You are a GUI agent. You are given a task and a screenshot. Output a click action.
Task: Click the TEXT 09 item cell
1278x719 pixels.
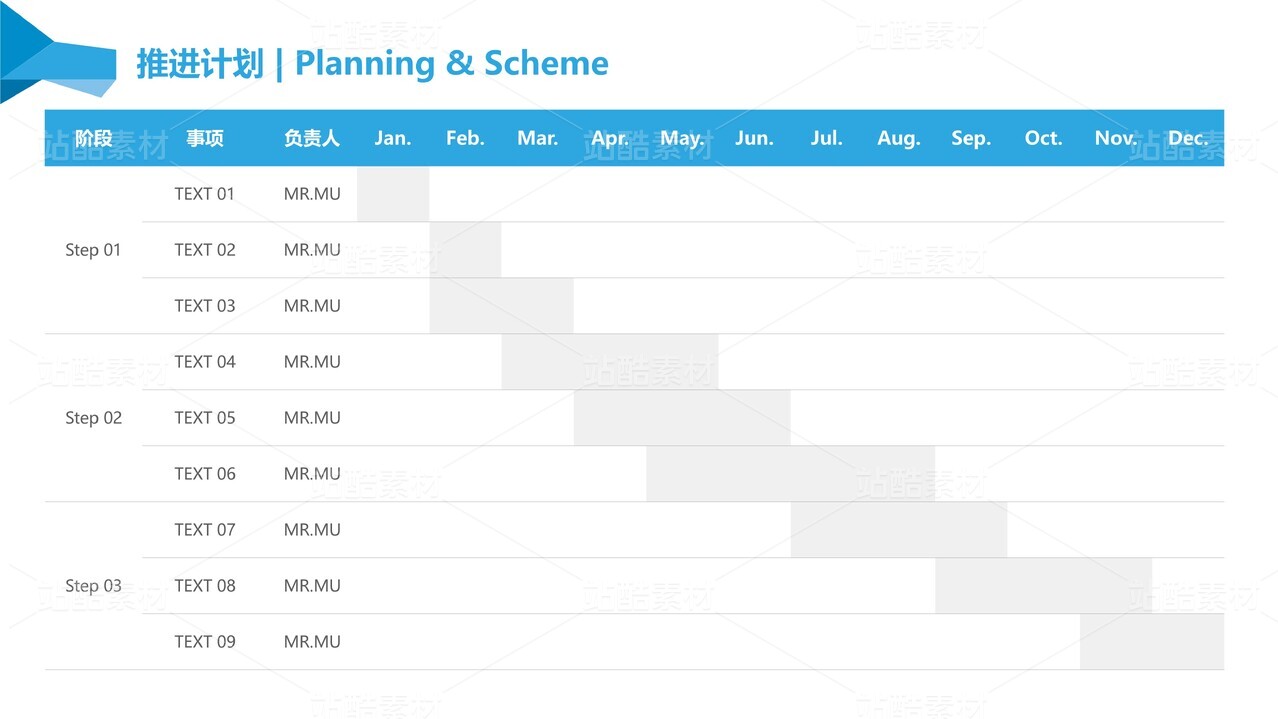coord(205,642)
